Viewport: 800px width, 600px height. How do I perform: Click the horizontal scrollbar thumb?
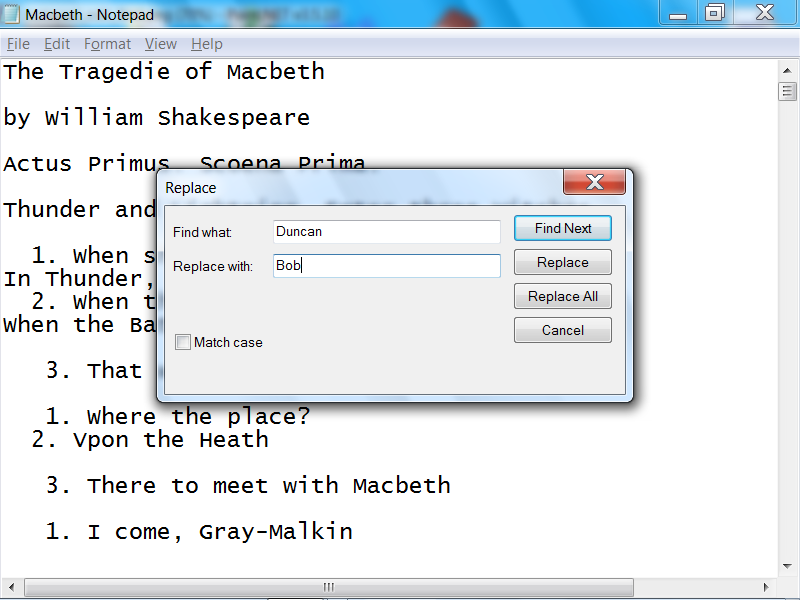[328, 587]
